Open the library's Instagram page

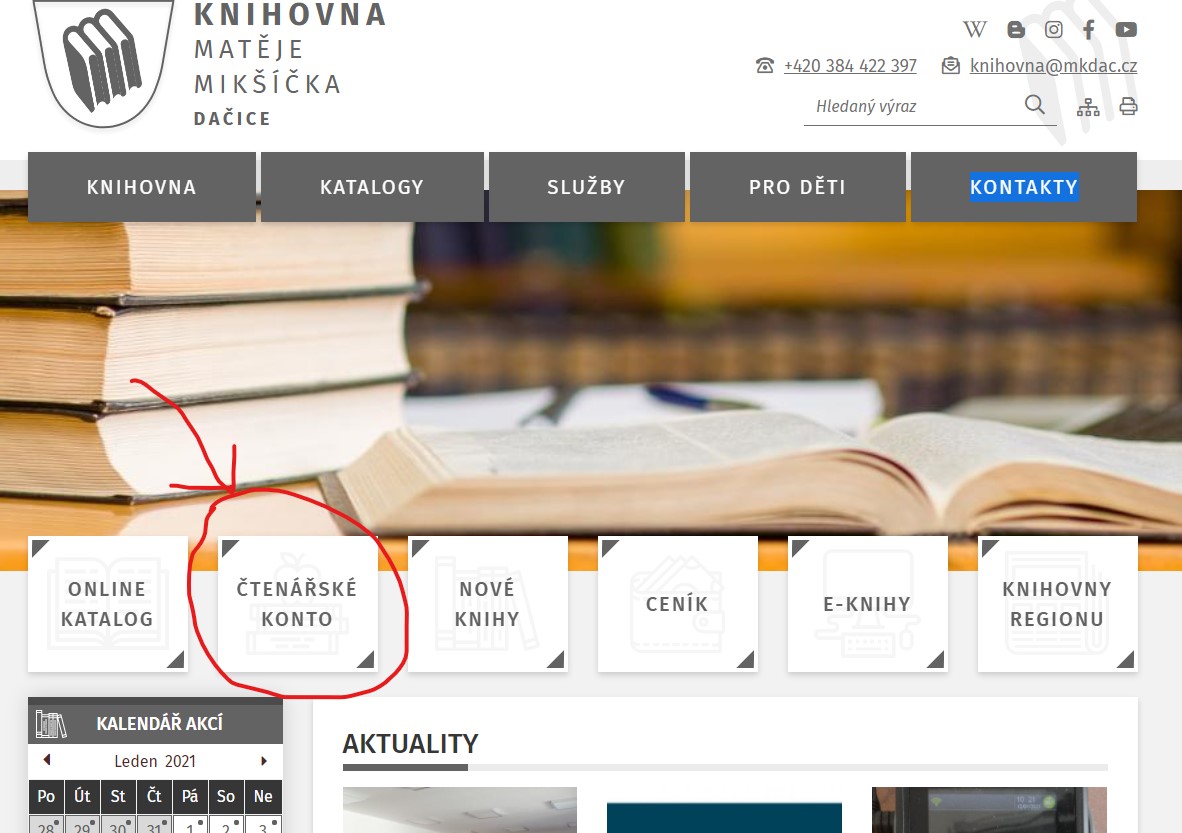point(1053,29)
